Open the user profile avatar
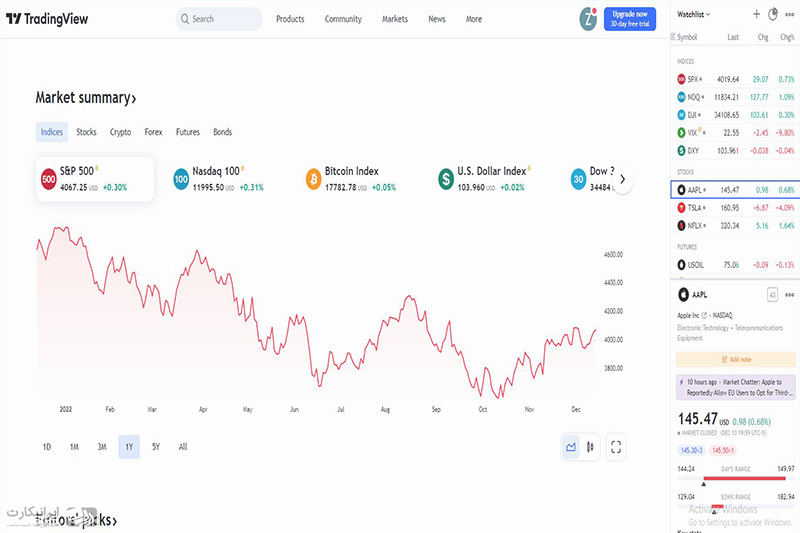Screen dimensions: 800x533 pos(588,19)
